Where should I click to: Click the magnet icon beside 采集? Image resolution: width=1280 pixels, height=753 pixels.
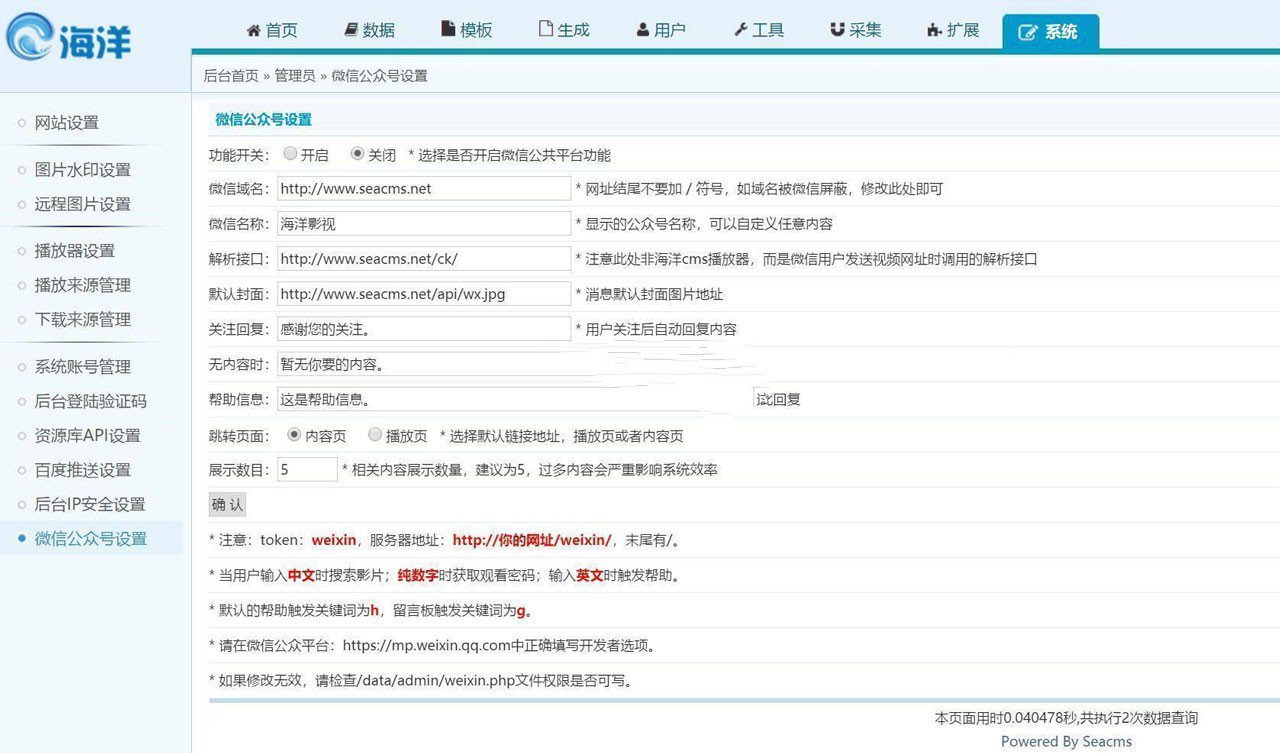837,30
